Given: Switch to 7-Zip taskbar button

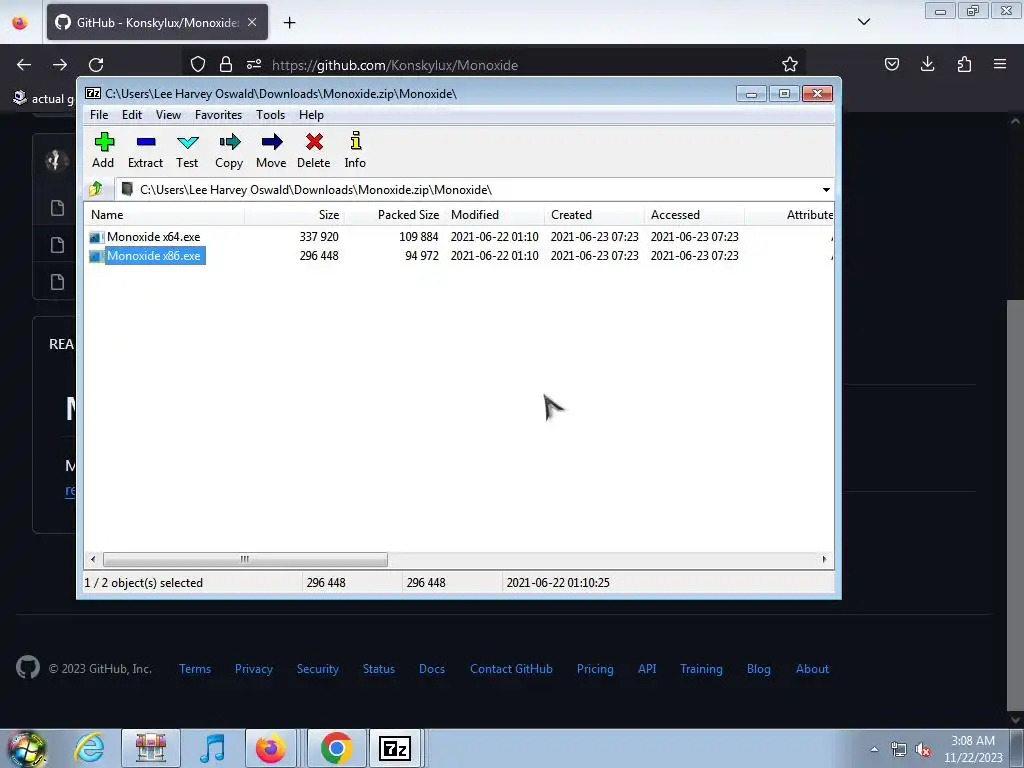Looking at the screenshot, I should [x=394, y=748].
